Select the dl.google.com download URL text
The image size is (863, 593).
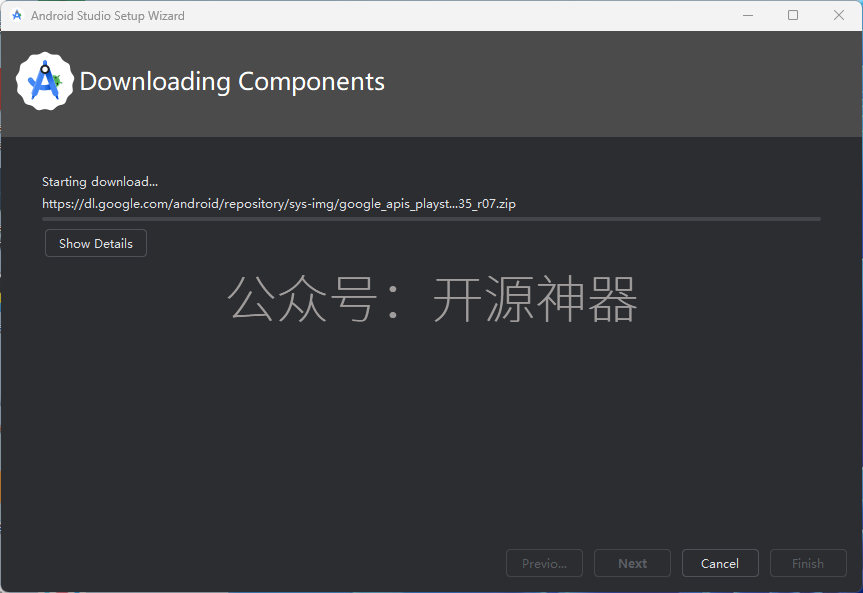[279, 204]
